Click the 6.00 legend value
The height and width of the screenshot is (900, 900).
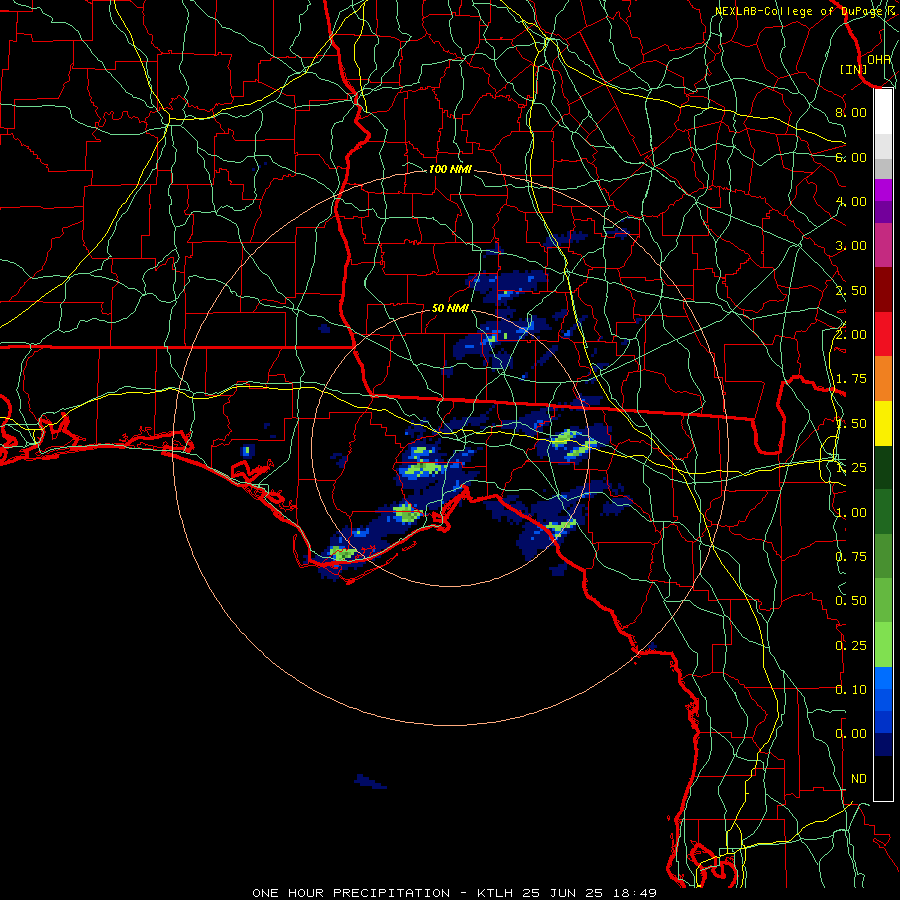pyautogui.click(x=851, y=157)
